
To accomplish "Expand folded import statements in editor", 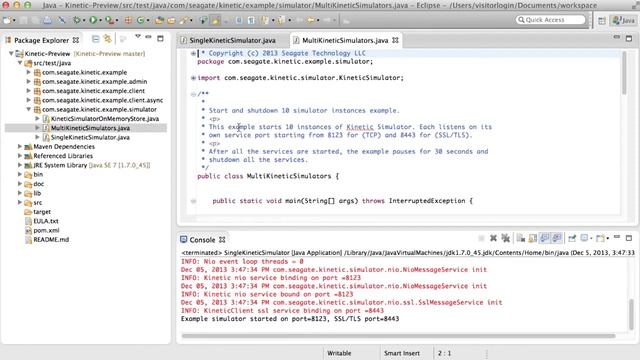I will [x=193, y=78].
